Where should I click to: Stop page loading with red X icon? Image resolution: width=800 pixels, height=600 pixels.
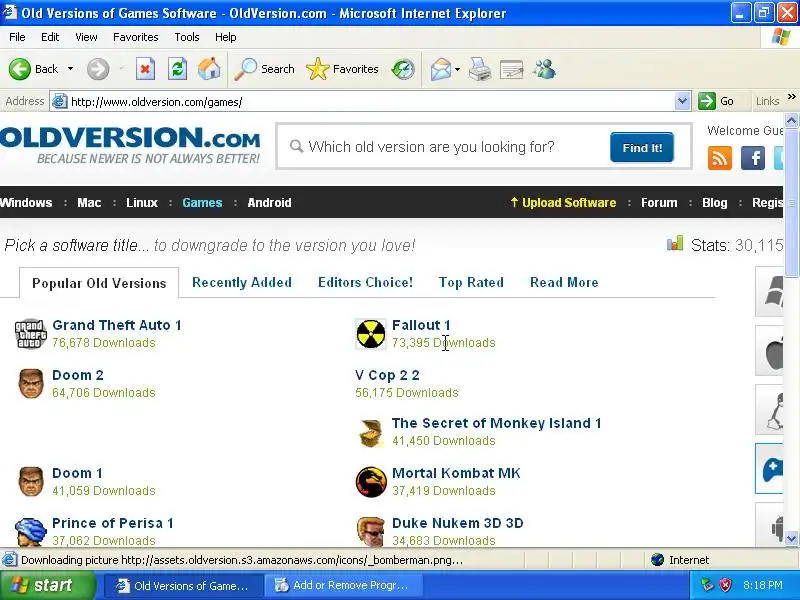145,69
